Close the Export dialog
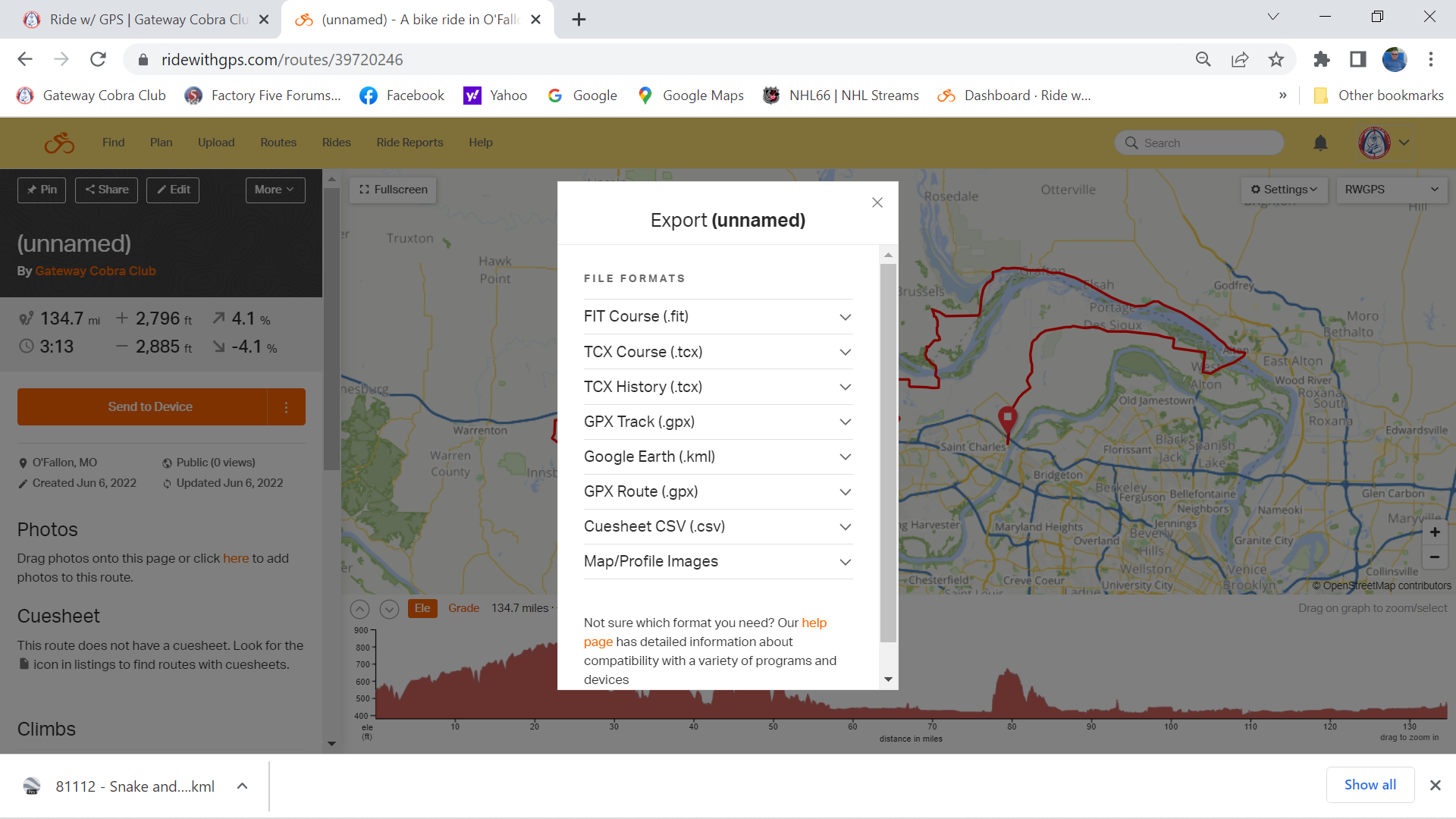Screen dimensions: 1456x819 tap(877, 202)
